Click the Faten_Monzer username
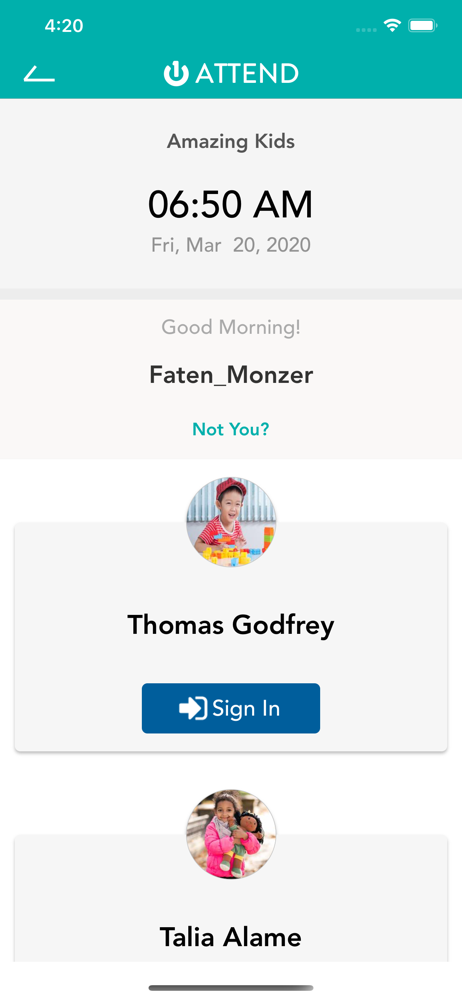This screenshot has height=1000, width=462. point(231,375)
